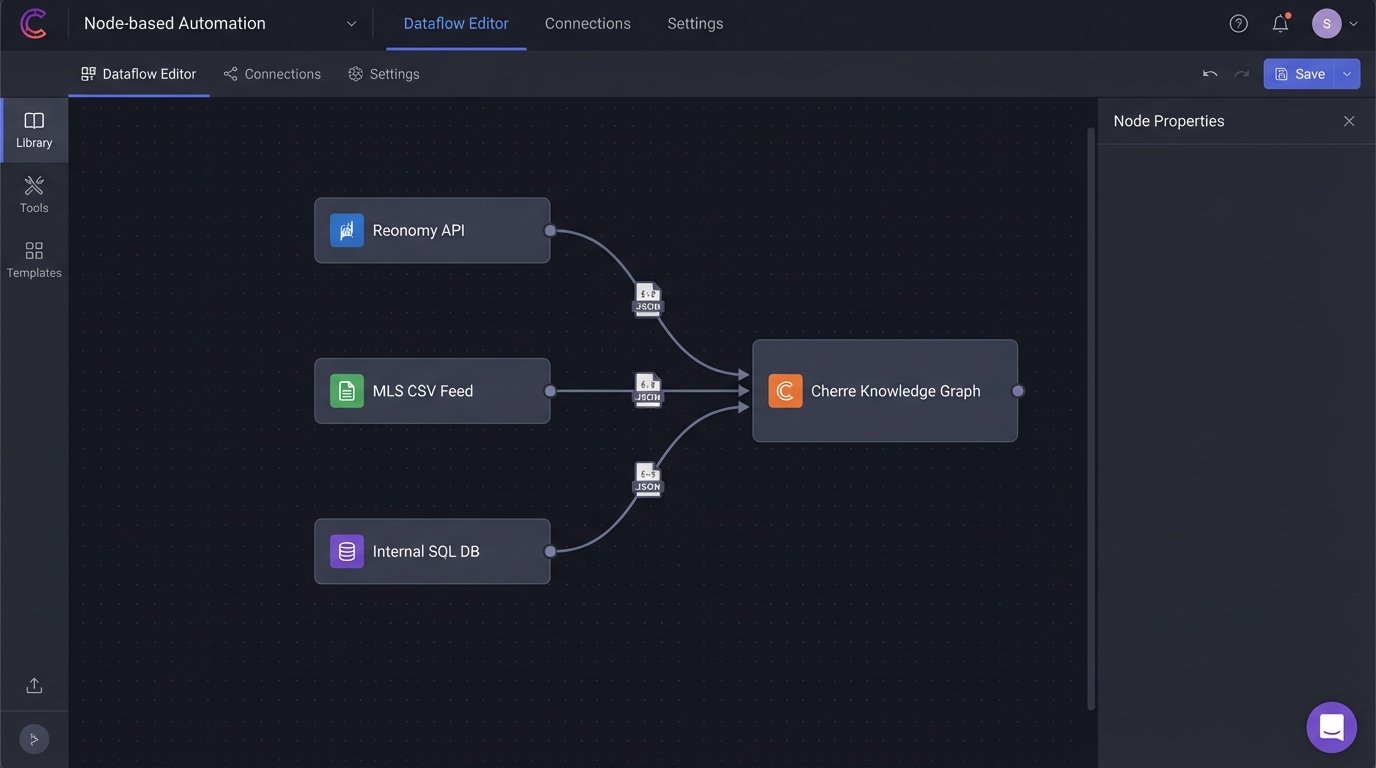Click the MLS CSV Feed node icon

tap(345, 390)
